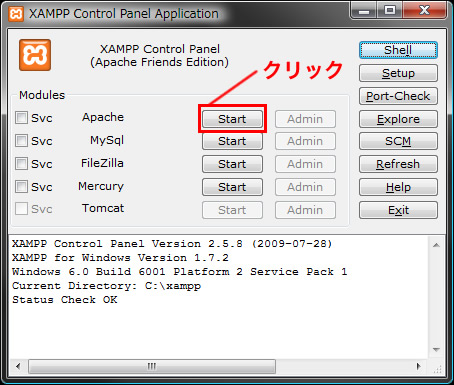
Task: Click the Tomcat Admin button
Action: pos(305,210)
